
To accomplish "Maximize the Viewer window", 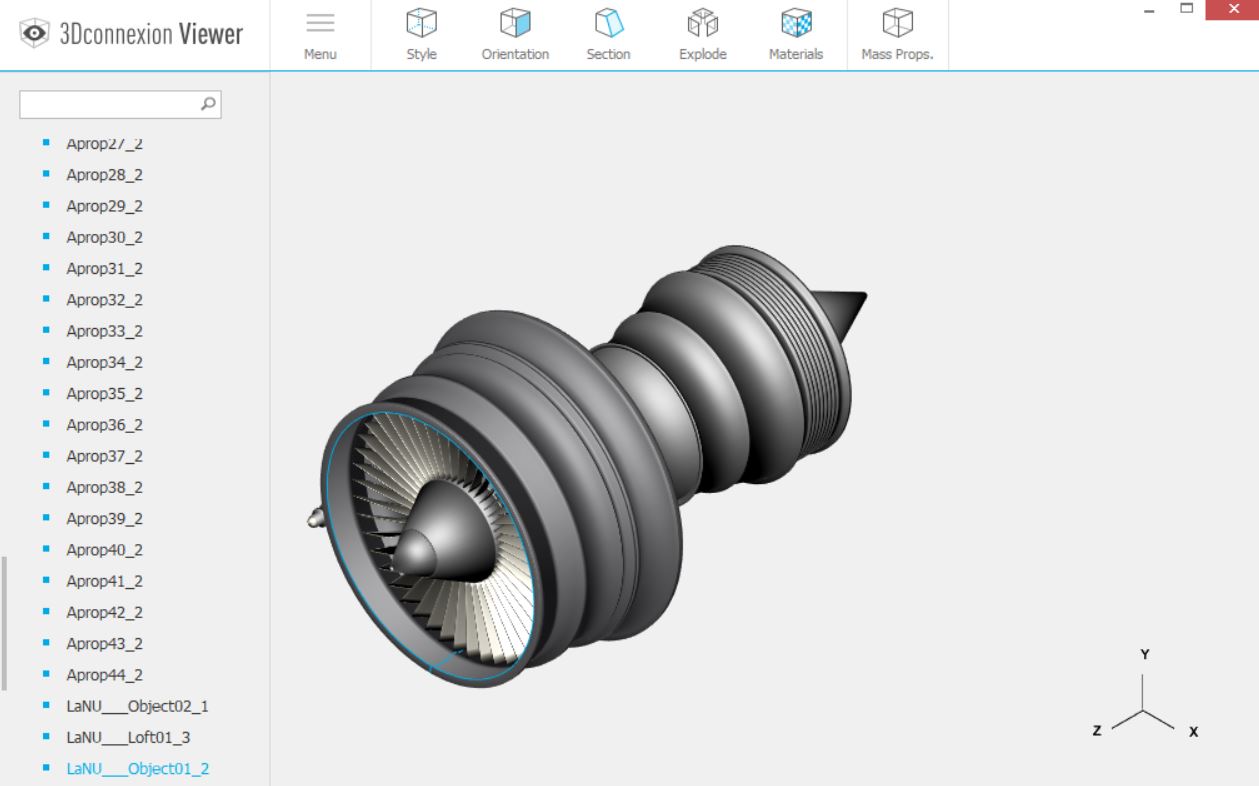I will pyautogui.click(x=1187, y=10).
